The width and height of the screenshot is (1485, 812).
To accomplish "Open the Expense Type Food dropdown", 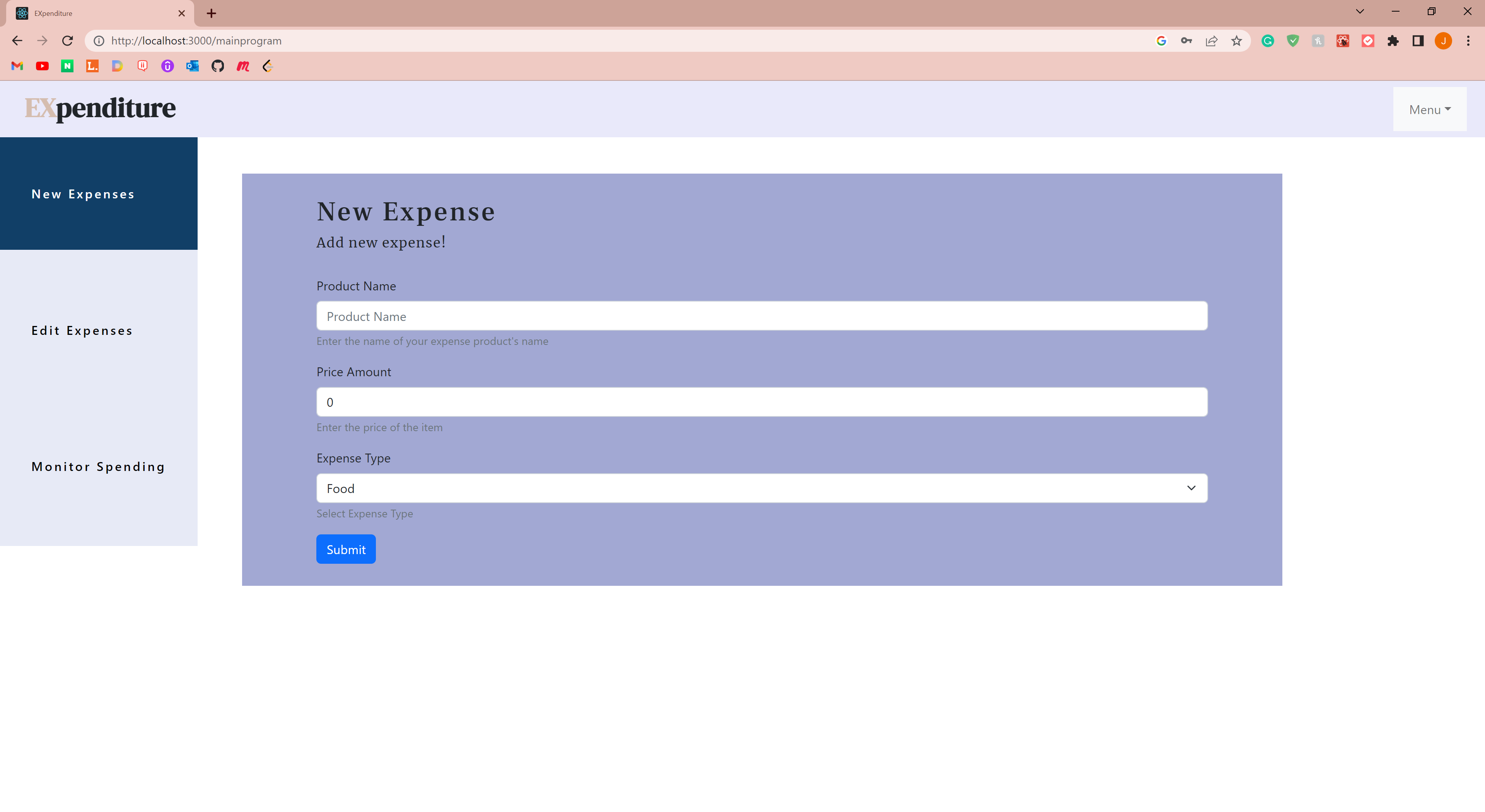I will coord(761,488).
